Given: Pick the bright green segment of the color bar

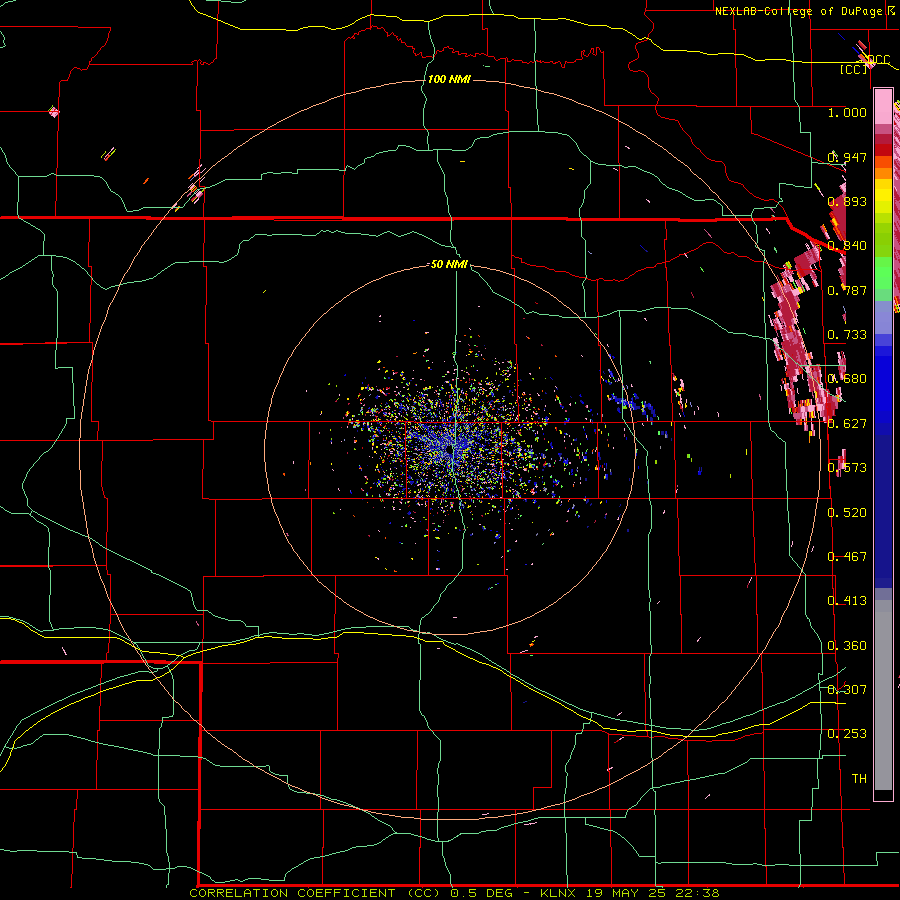Looking at the screenshot, I should [883, 273].
